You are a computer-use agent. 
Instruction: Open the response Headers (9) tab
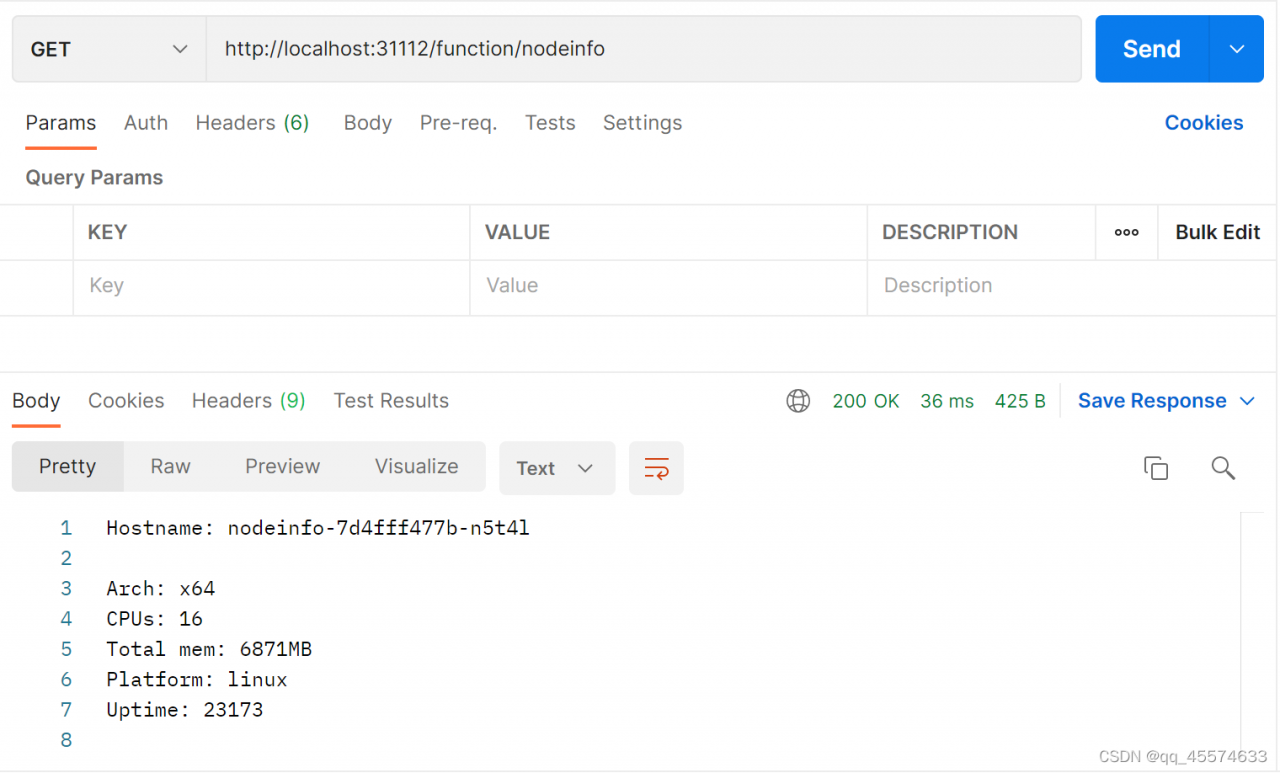(x=249, y=401)
